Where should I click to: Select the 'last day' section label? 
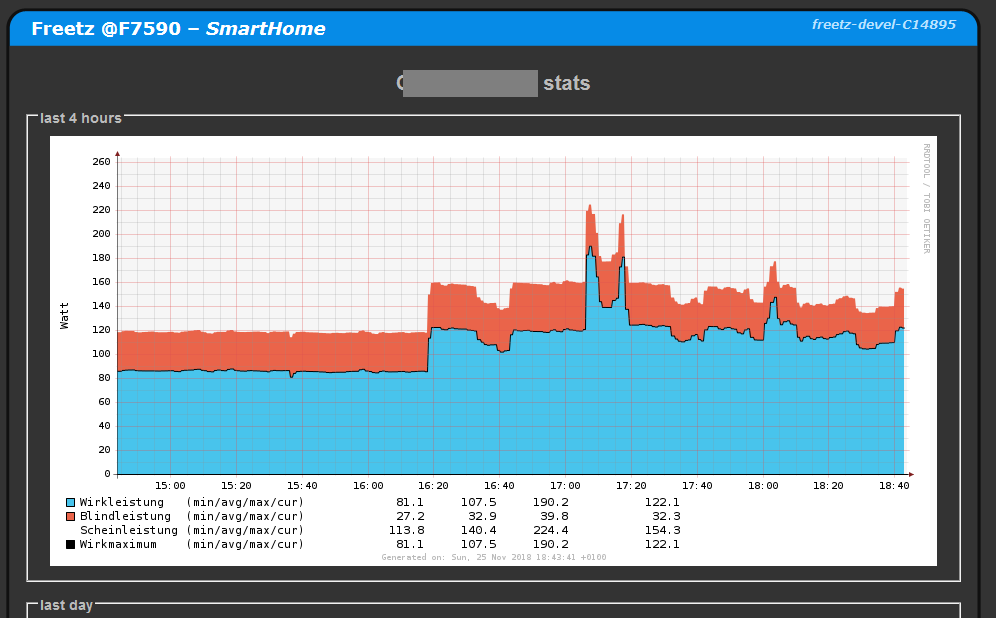click(x=66, y=605)
